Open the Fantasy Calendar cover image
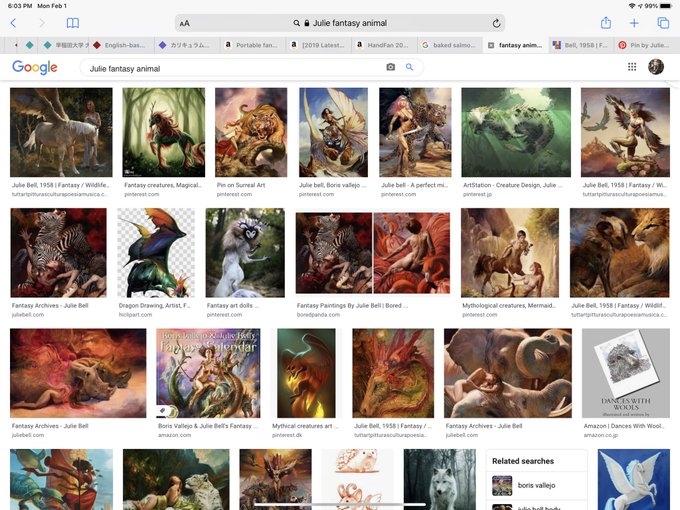 click(x=208, y=373)
